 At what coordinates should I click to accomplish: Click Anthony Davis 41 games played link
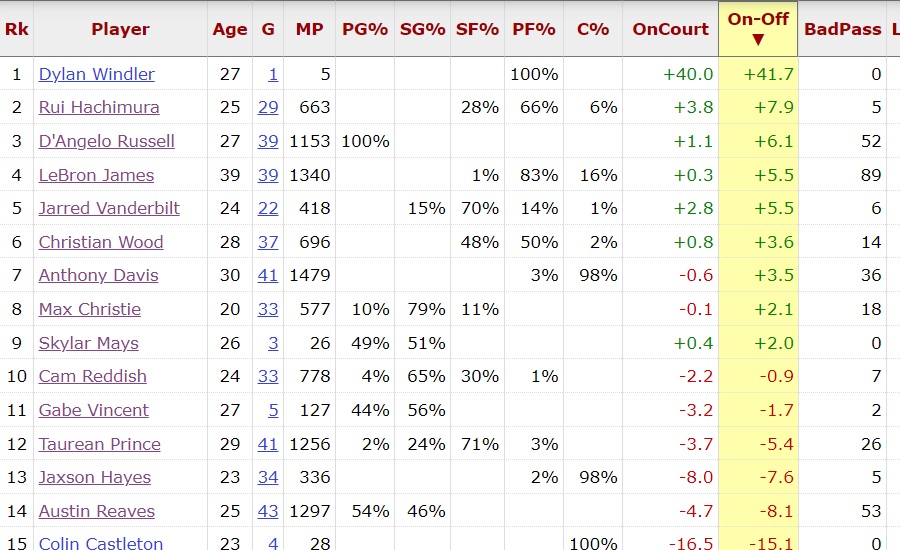click(x=268, y=275)
